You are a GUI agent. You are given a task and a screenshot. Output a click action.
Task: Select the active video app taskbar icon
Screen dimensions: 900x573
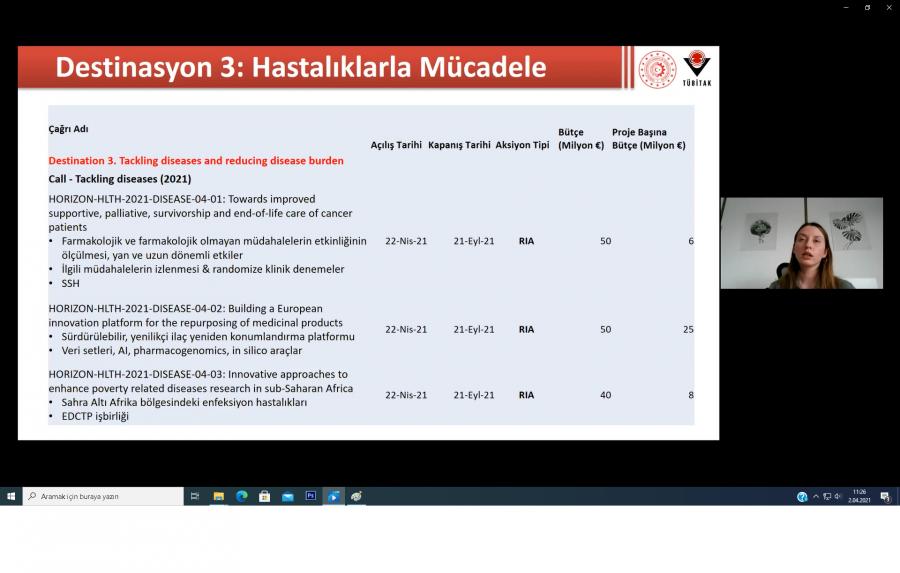(x=334, y=496)
